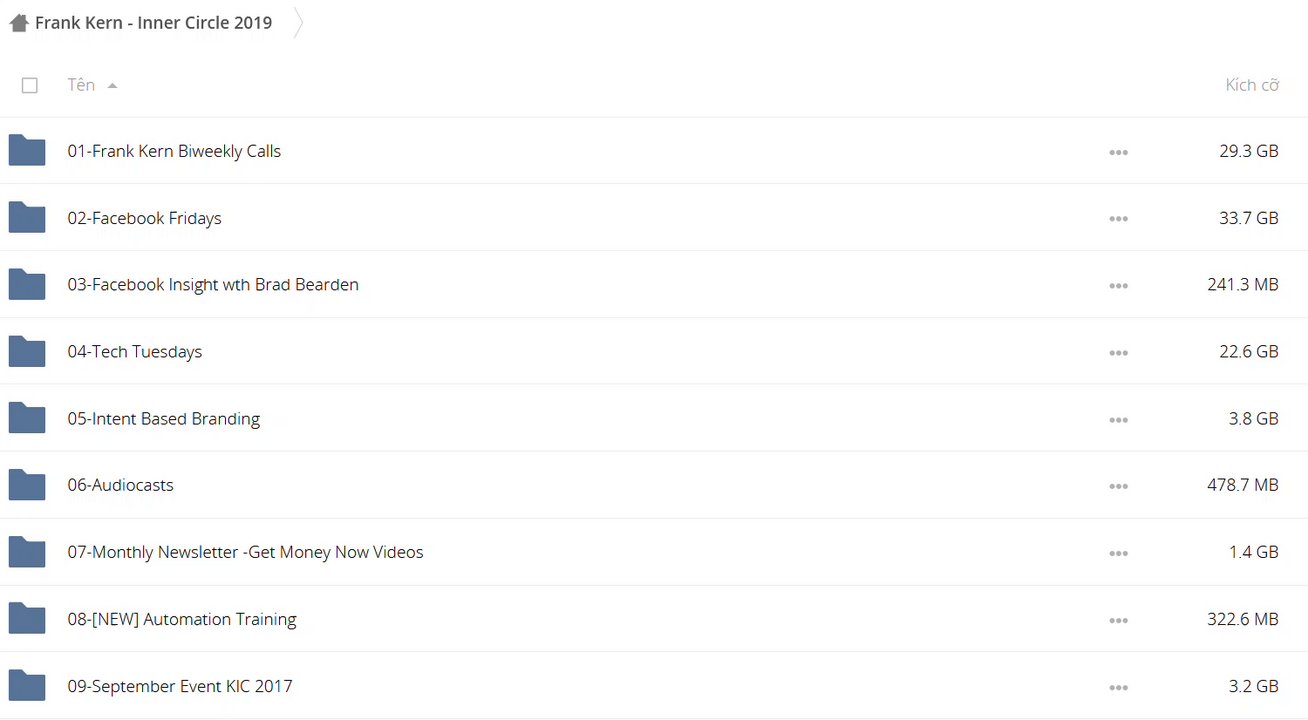Click the home icon in breadcrumb
The height and width of the screenshot is (720, 1308).
point(19,23)
